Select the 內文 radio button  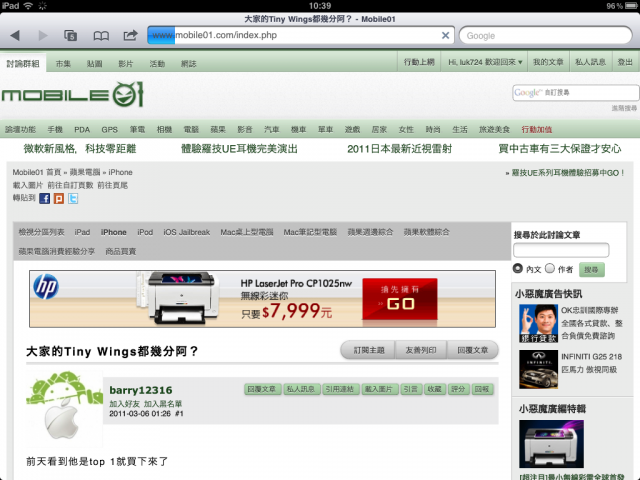click(518, 269)
